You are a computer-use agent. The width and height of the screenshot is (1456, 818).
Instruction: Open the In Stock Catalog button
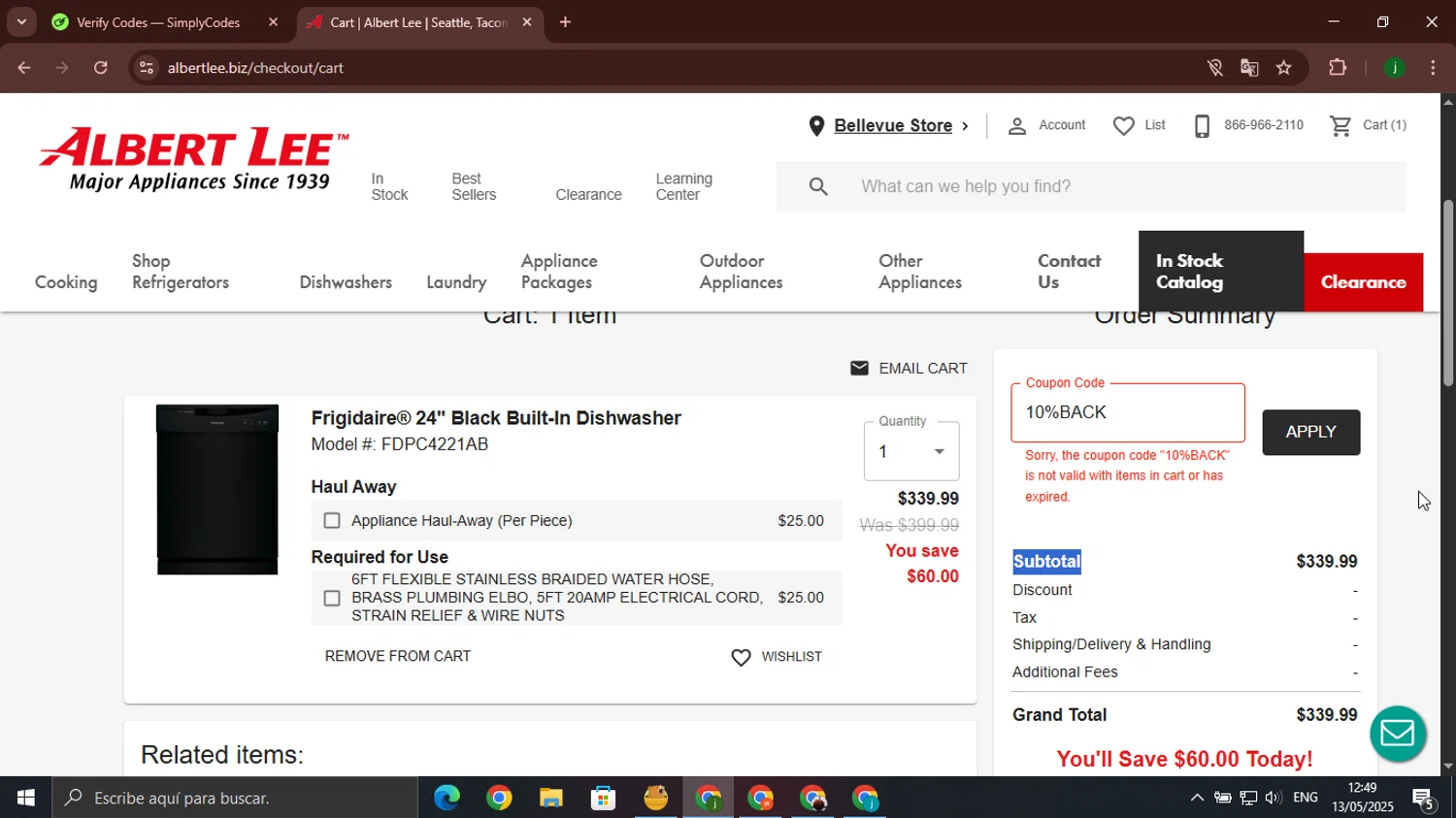1221,272
